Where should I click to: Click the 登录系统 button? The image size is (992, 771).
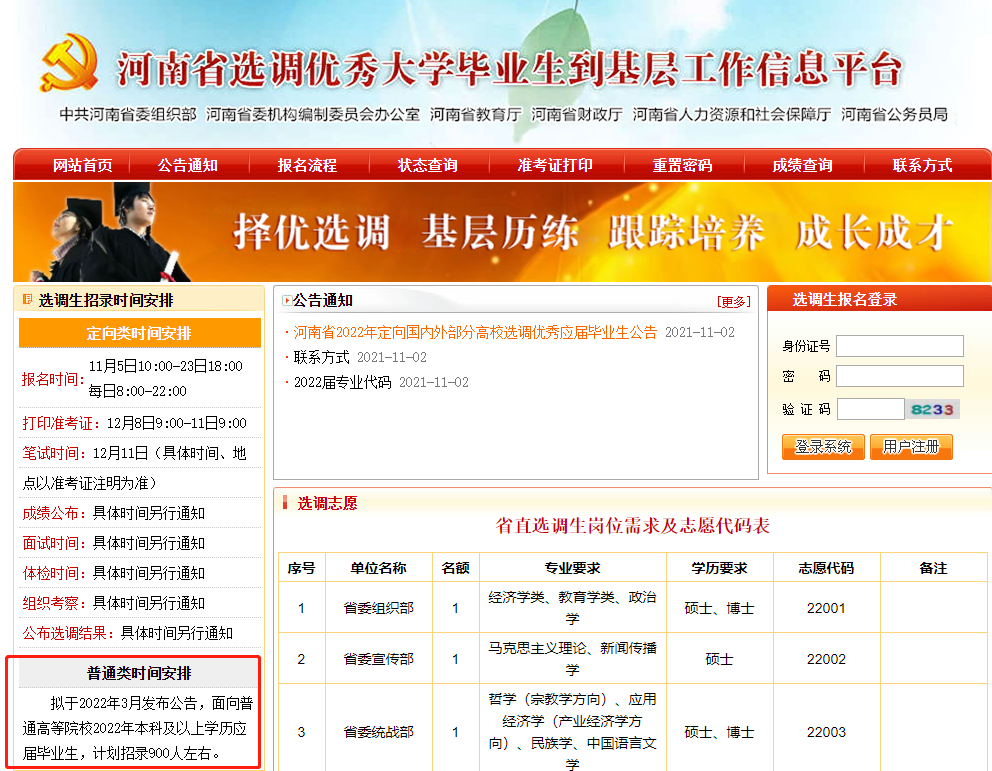[x=823, y=447]
